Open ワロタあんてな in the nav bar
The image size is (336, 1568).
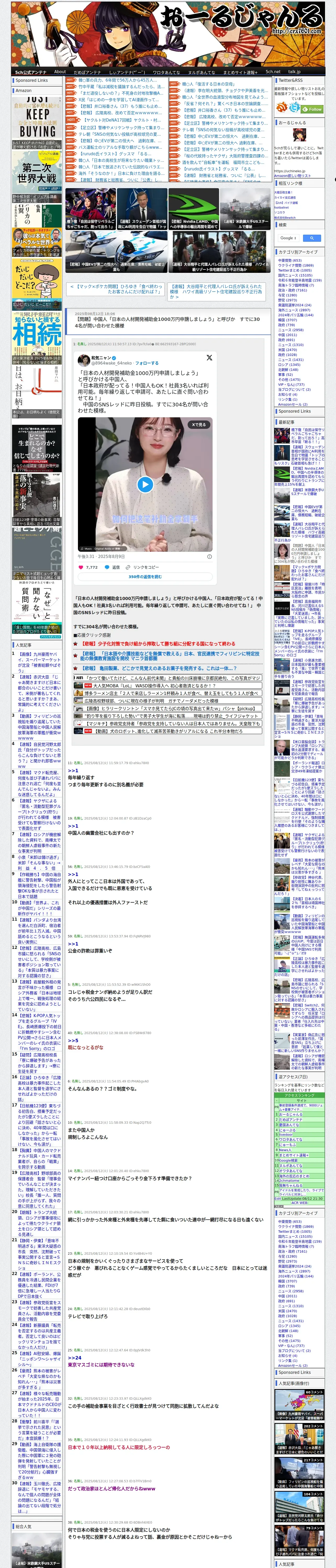click(x=166, y=72)
